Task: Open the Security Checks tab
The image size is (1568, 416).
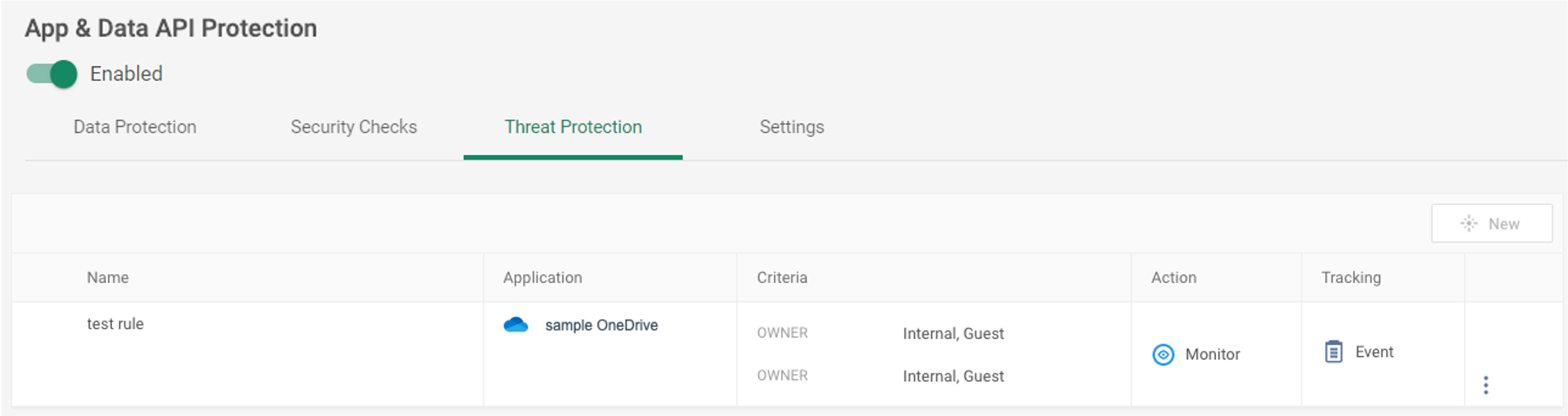Action: [354, 127]
